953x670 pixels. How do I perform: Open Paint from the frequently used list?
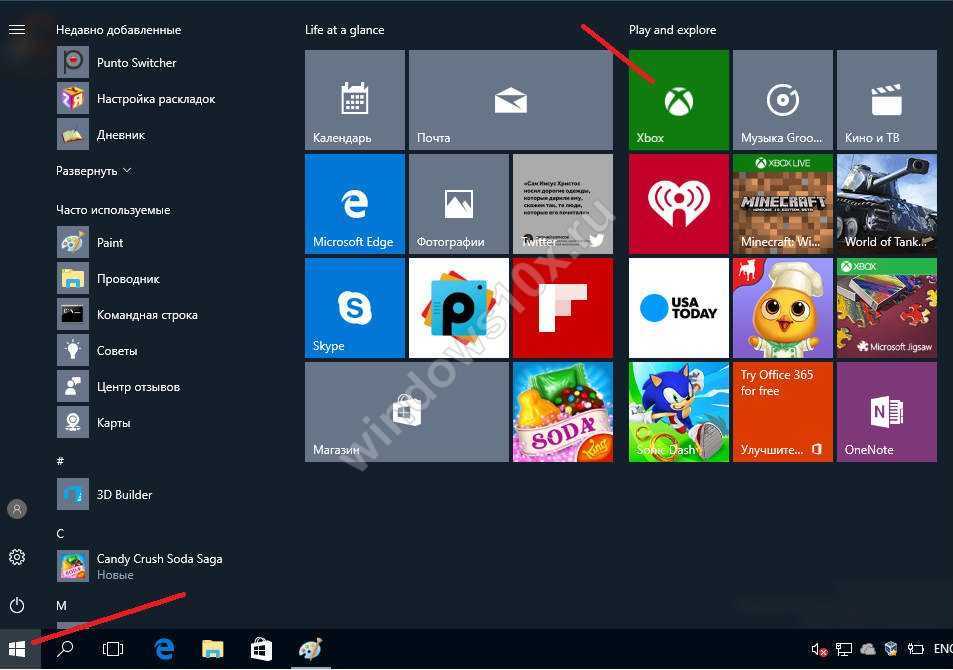pyautogui.click(x=110, y=243)
